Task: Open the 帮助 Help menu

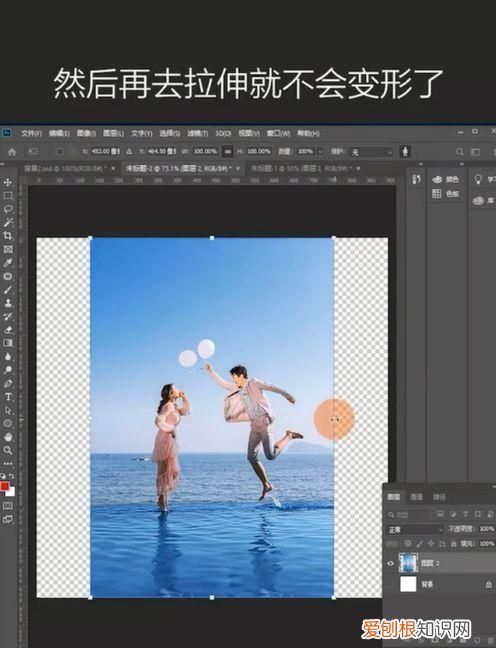Action: point(308,133)
